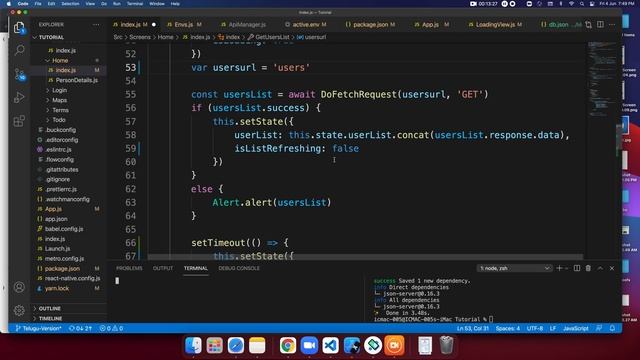
Task: Split the editor to the right
Action: (600, 24)
